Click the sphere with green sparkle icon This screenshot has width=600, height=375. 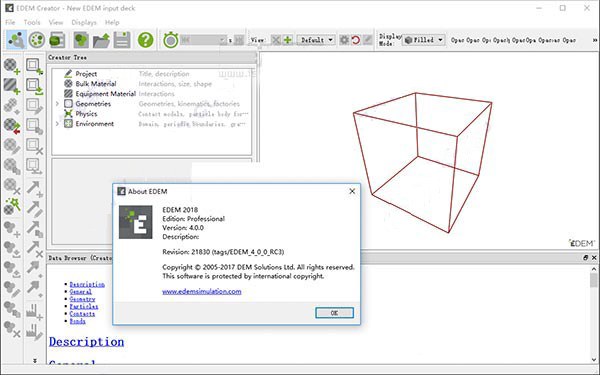pyautogui.click(x=12, y=206)
